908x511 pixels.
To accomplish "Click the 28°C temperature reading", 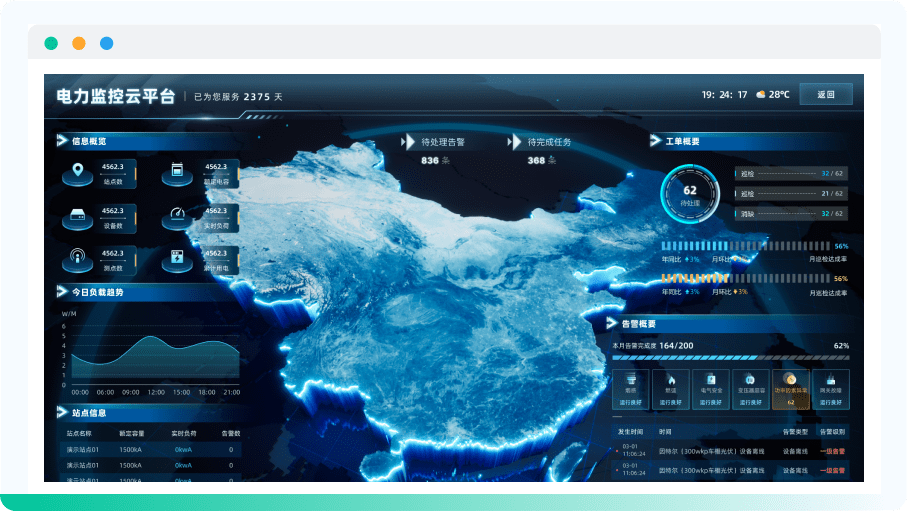I will [779, 94].
